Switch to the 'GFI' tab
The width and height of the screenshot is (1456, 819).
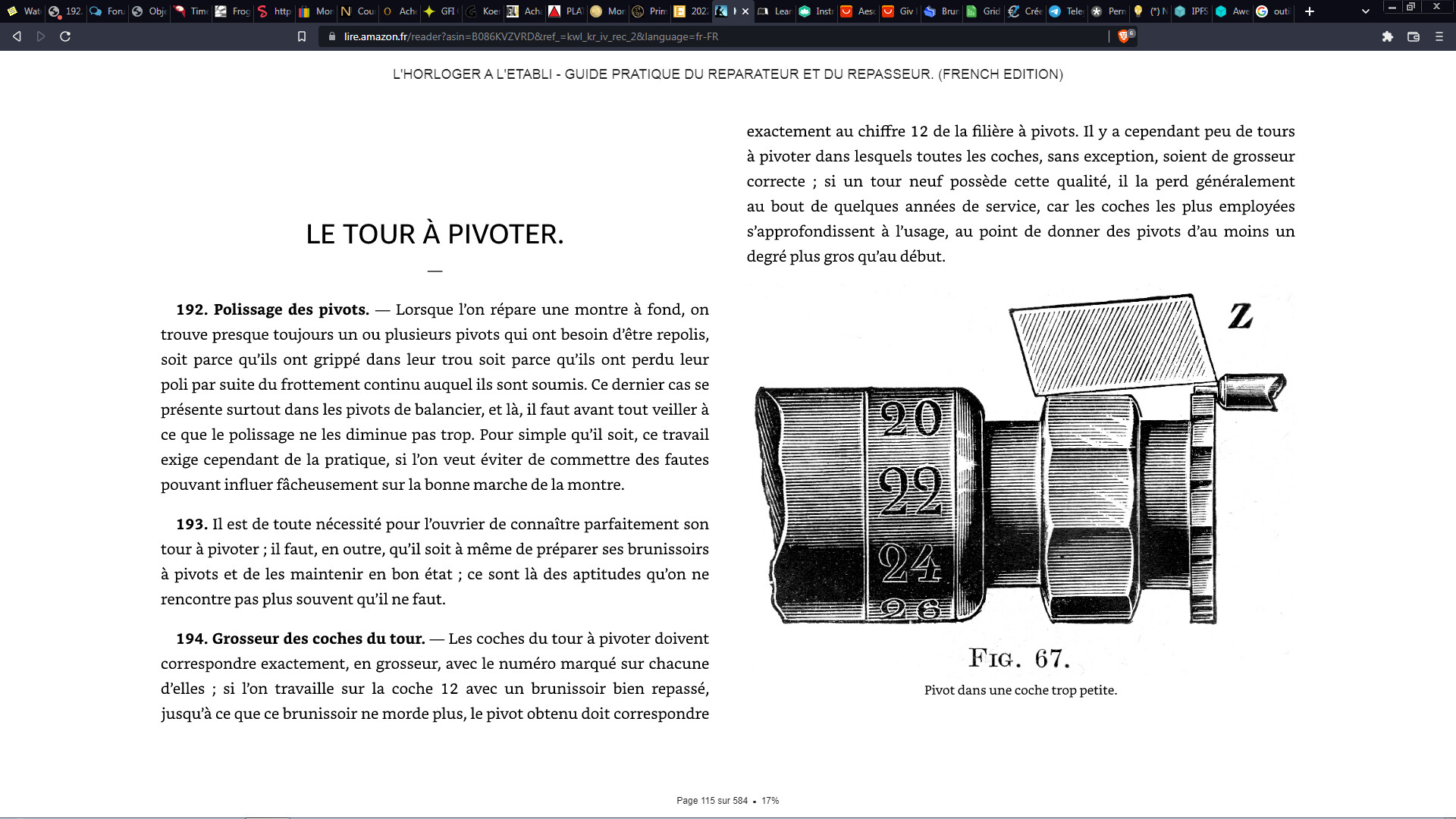coord(440,11)
